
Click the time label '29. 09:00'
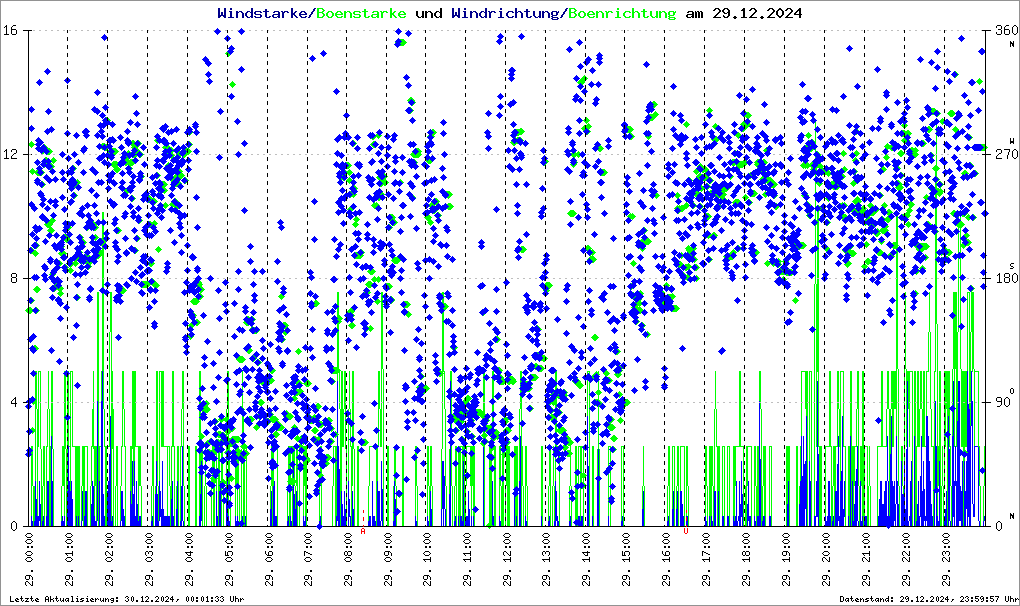pyautogui.click(x=388, y=559)
